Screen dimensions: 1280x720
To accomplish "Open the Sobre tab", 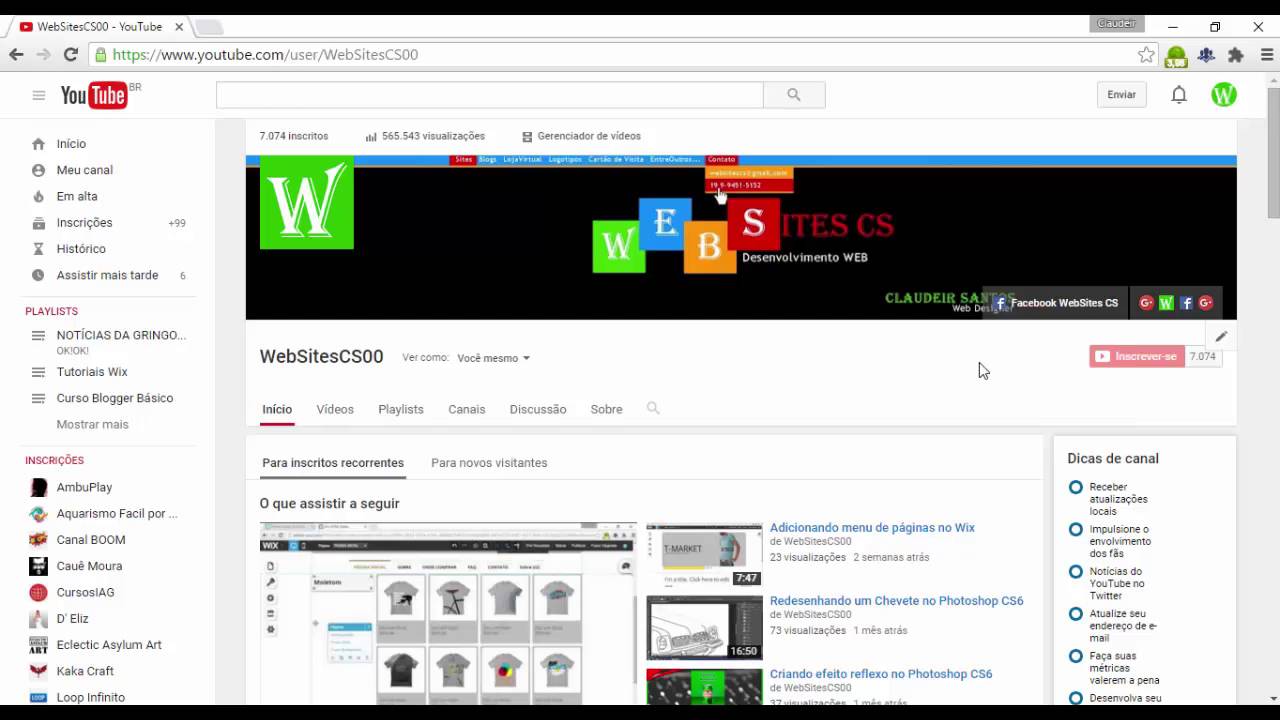I will coord(606,409).
